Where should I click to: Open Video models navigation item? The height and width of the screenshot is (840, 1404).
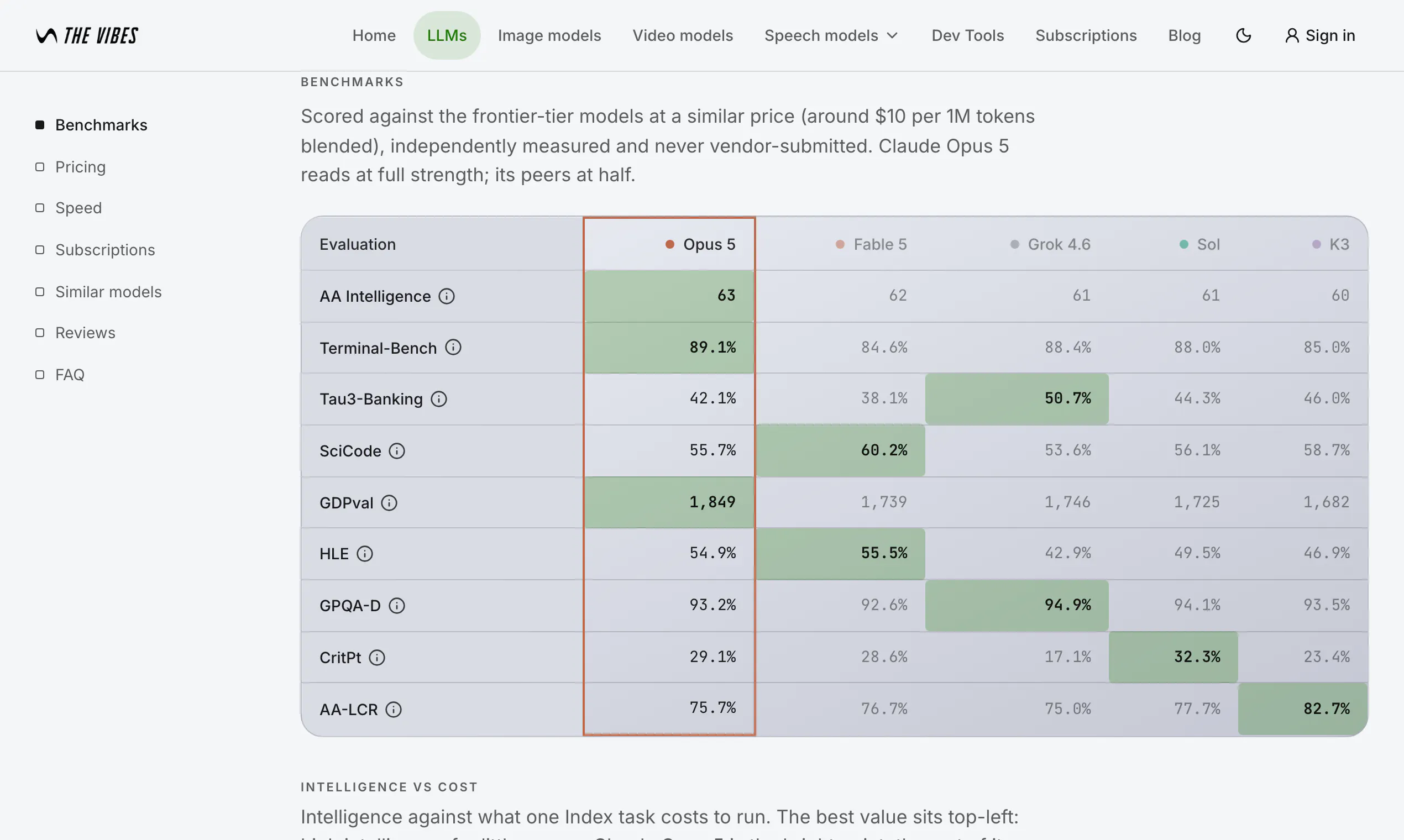(683, 36)
